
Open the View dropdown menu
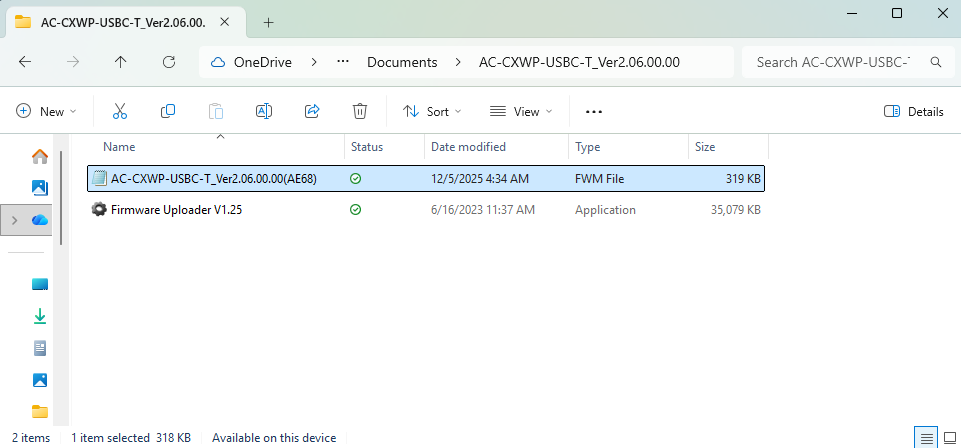(521, 111)
